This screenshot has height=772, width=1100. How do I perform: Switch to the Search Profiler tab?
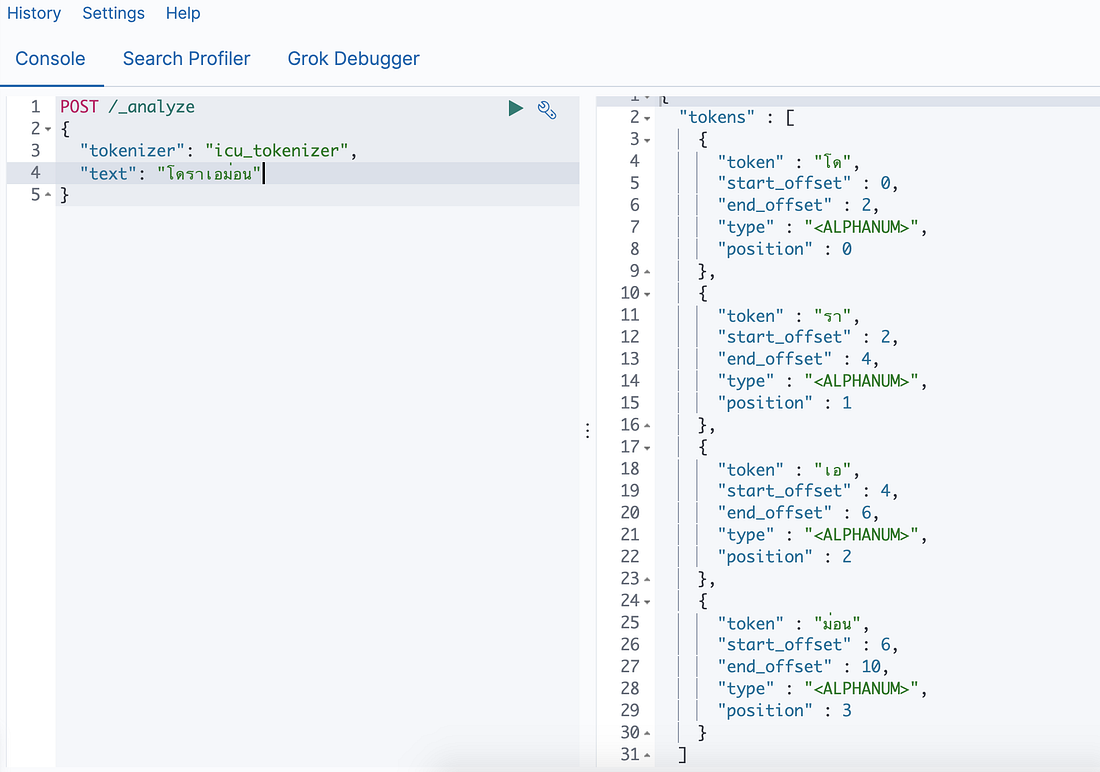186,59
